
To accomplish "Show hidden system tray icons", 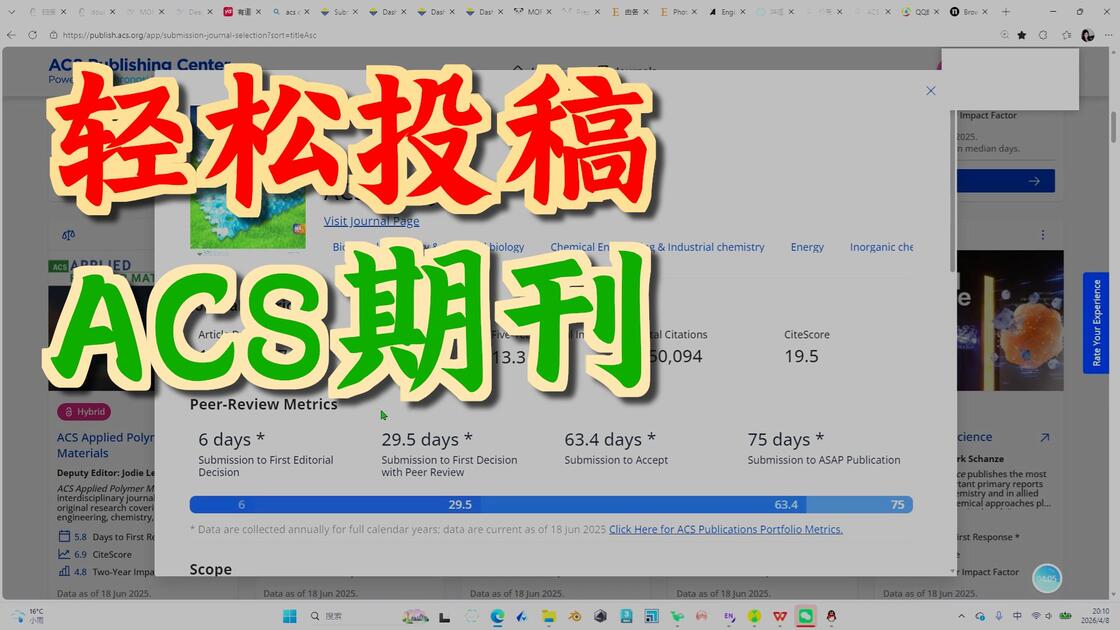I will coord(961,616).
